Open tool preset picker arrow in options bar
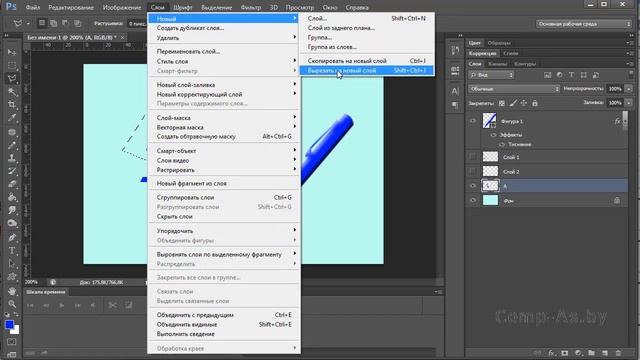The width and height of the screenshot is (640, 360). click(x=28, y=24)
